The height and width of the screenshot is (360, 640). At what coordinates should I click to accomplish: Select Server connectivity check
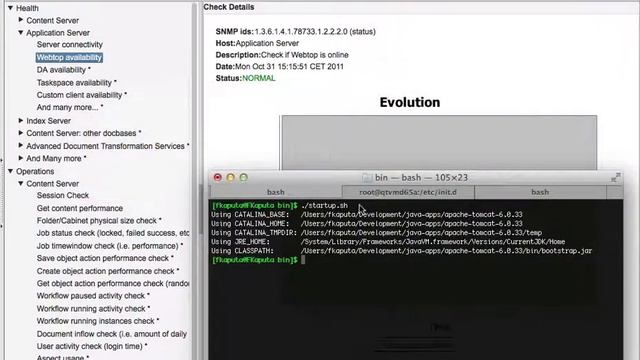[69, 44]
